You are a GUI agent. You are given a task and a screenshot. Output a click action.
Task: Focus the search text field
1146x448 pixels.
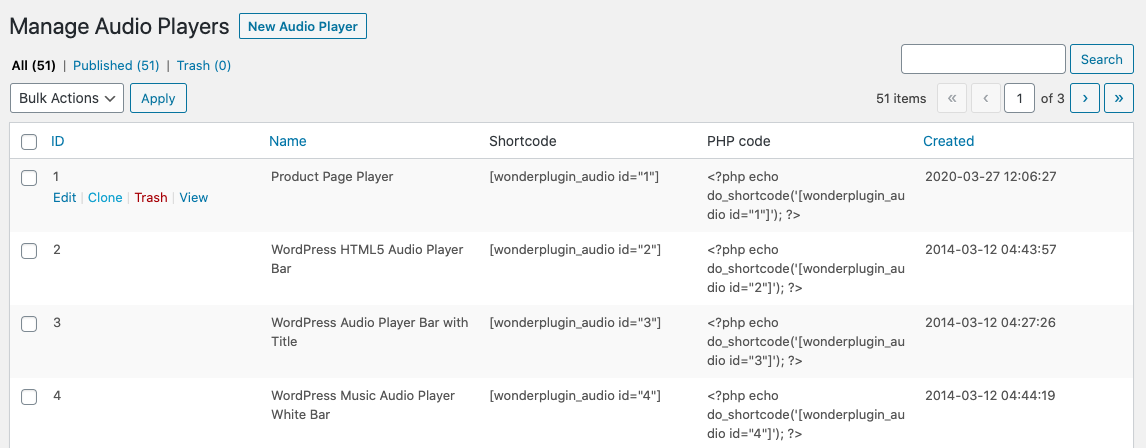[x=983, y=59]
